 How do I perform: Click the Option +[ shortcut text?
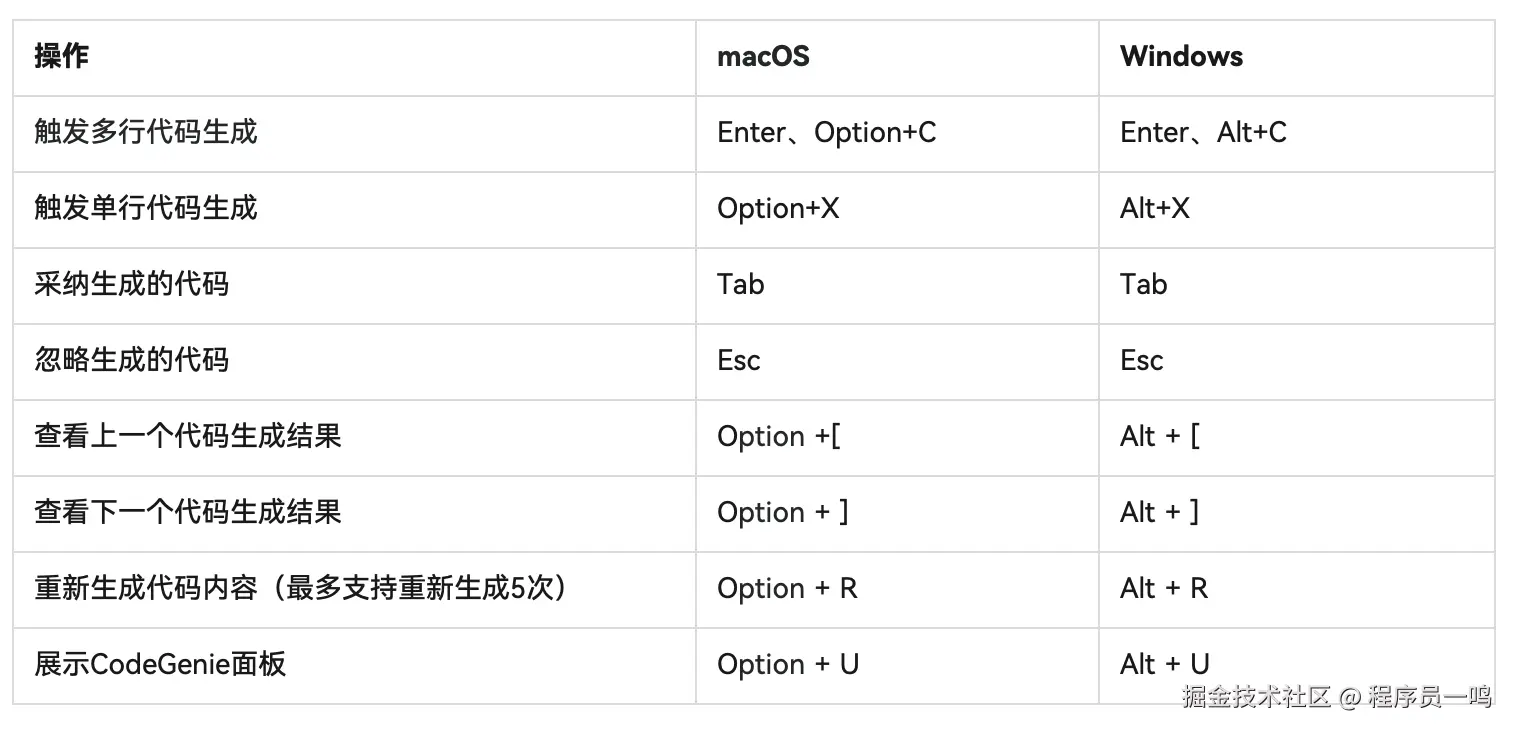pos(778,436)
